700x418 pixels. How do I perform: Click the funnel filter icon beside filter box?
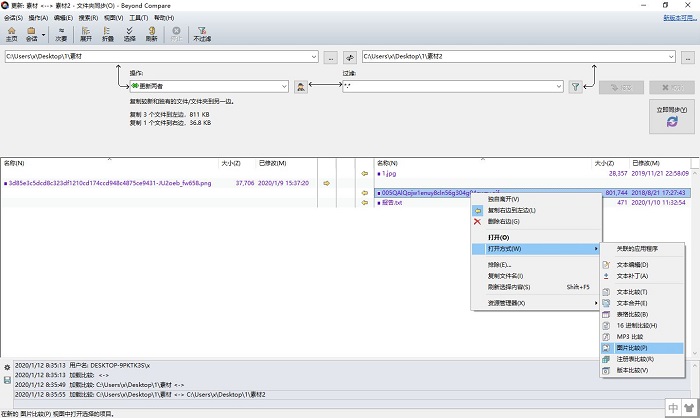click(575, 88)
